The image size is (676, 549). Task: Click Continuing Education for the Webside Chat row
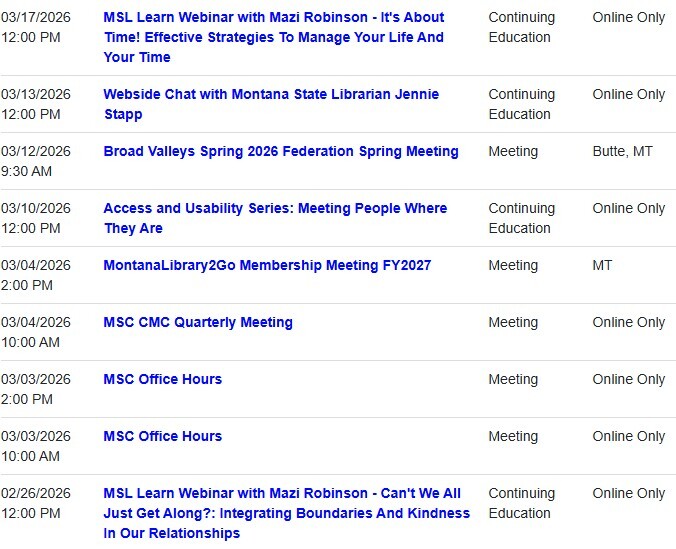521,104
